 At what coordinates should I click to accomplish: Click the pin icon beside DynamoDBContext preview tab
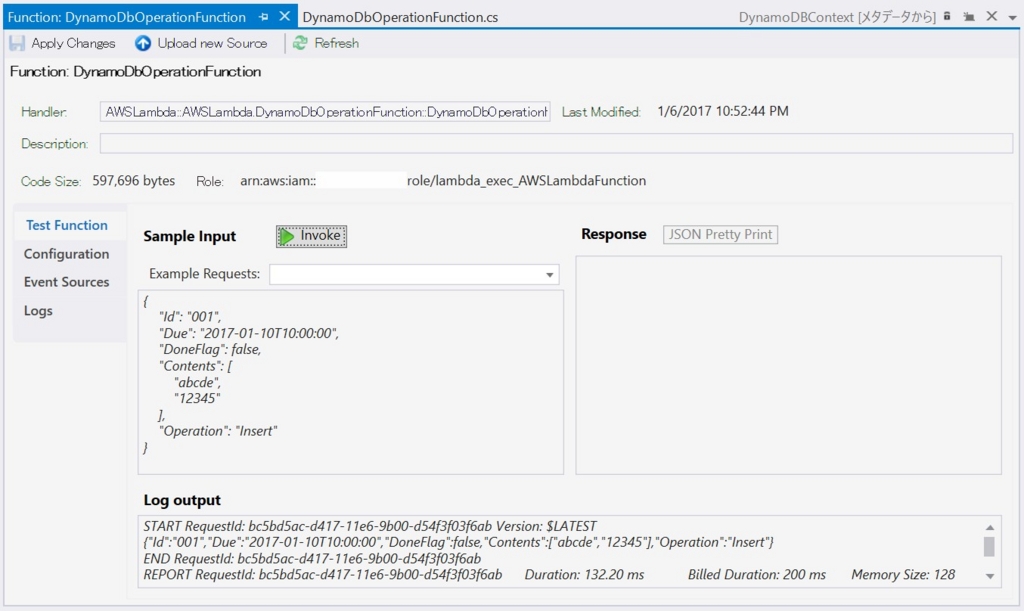968,17
